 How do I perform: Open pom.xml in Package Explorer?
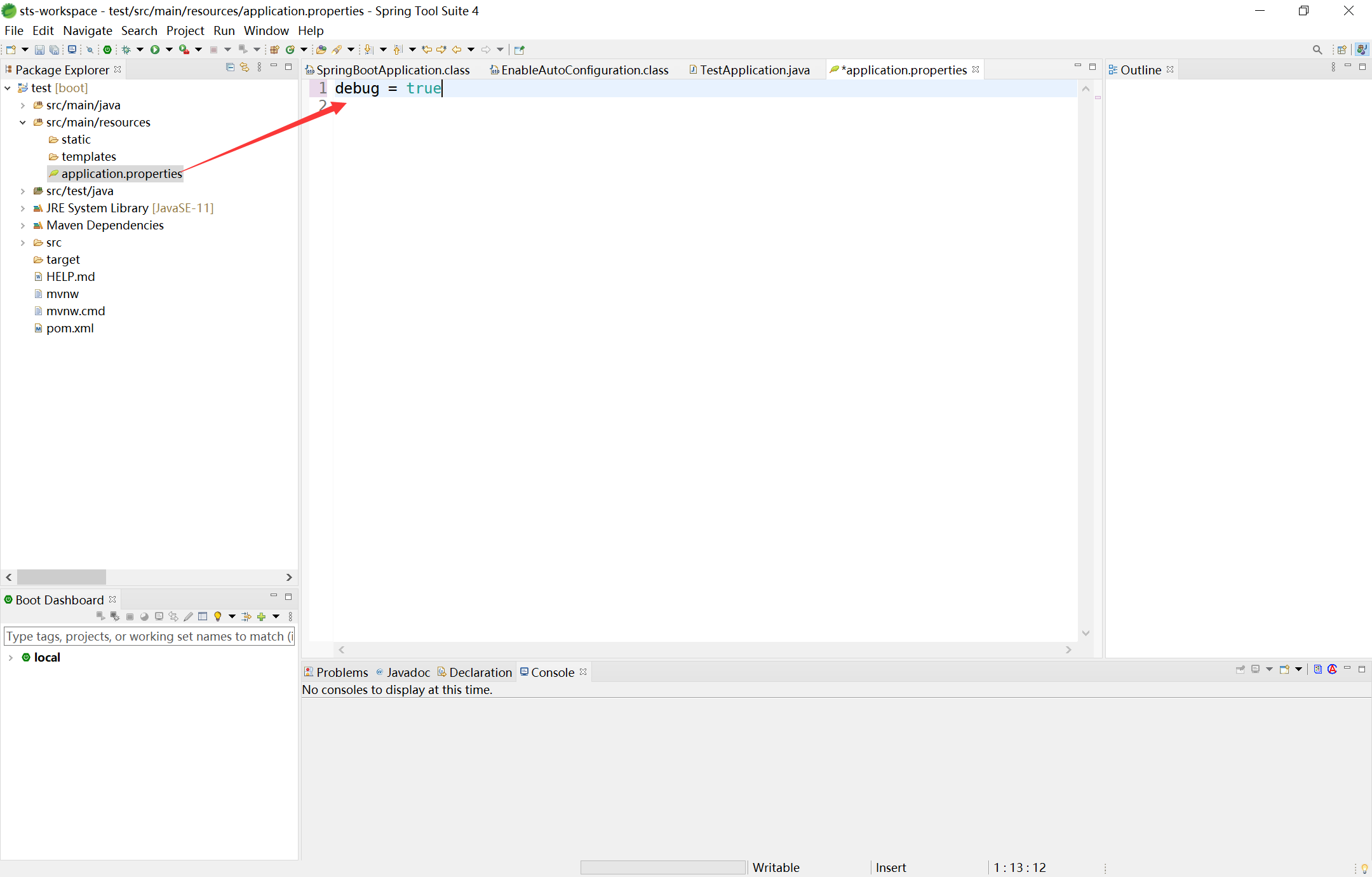pos(70,329)
